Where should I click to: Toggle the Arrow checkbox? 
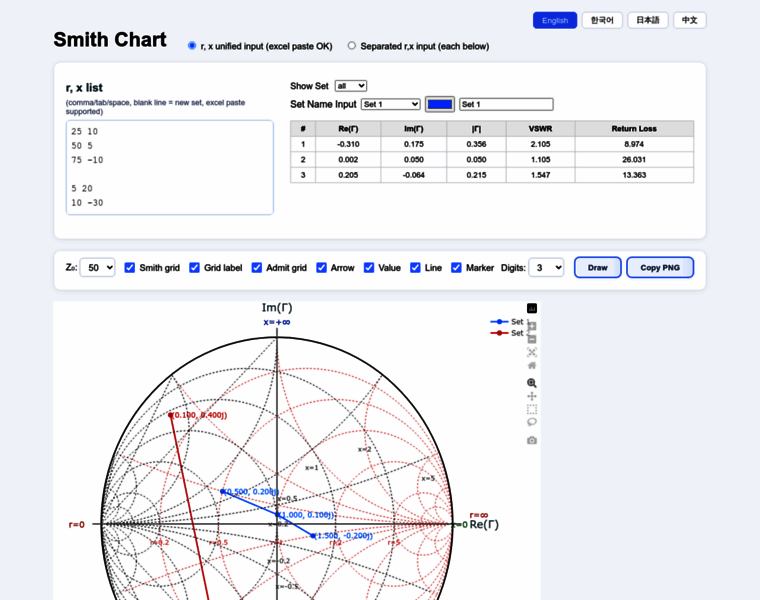(321, 268)
